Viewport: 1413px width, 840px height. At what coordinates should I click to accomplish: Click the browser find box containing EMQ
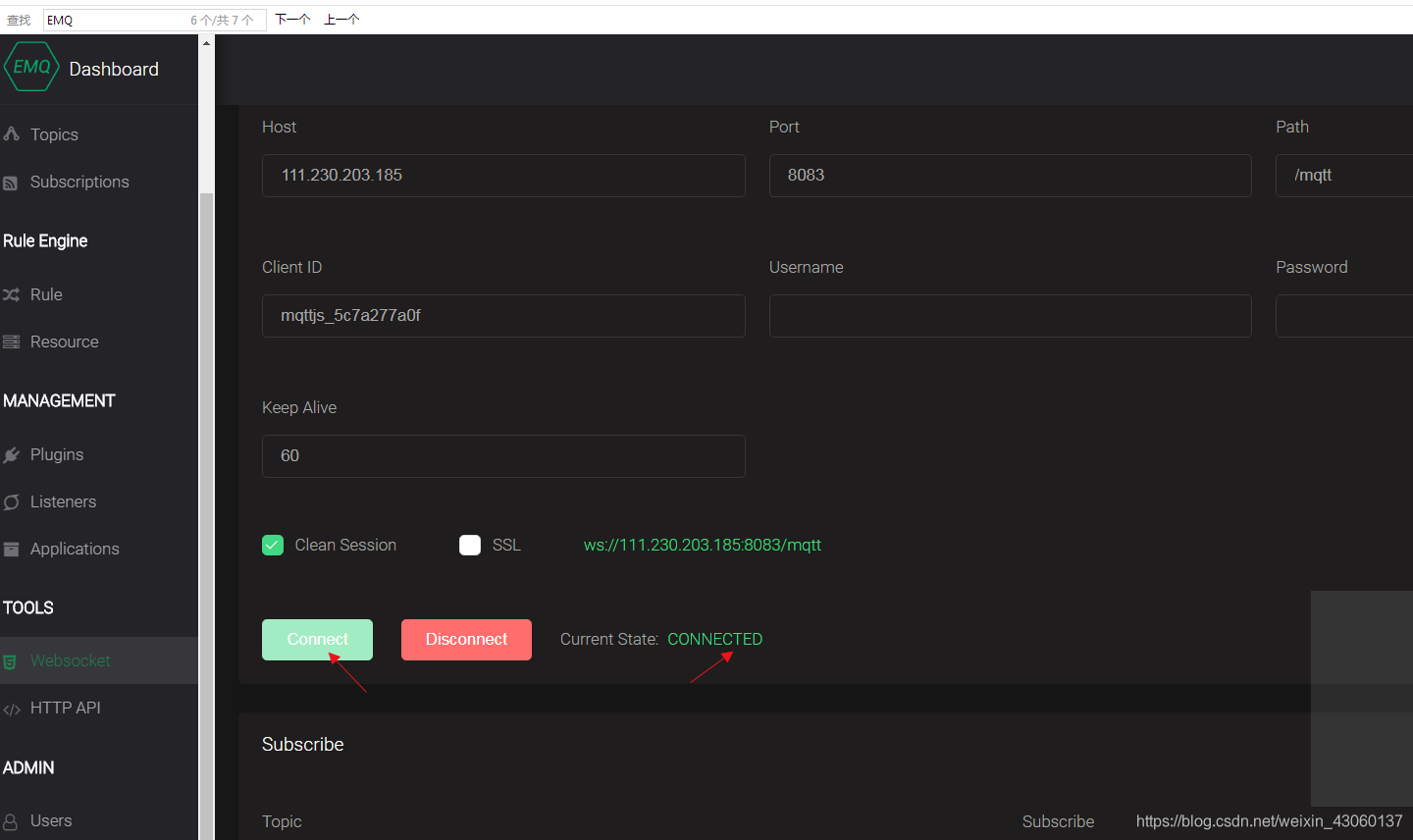click(x=155, y=20)
